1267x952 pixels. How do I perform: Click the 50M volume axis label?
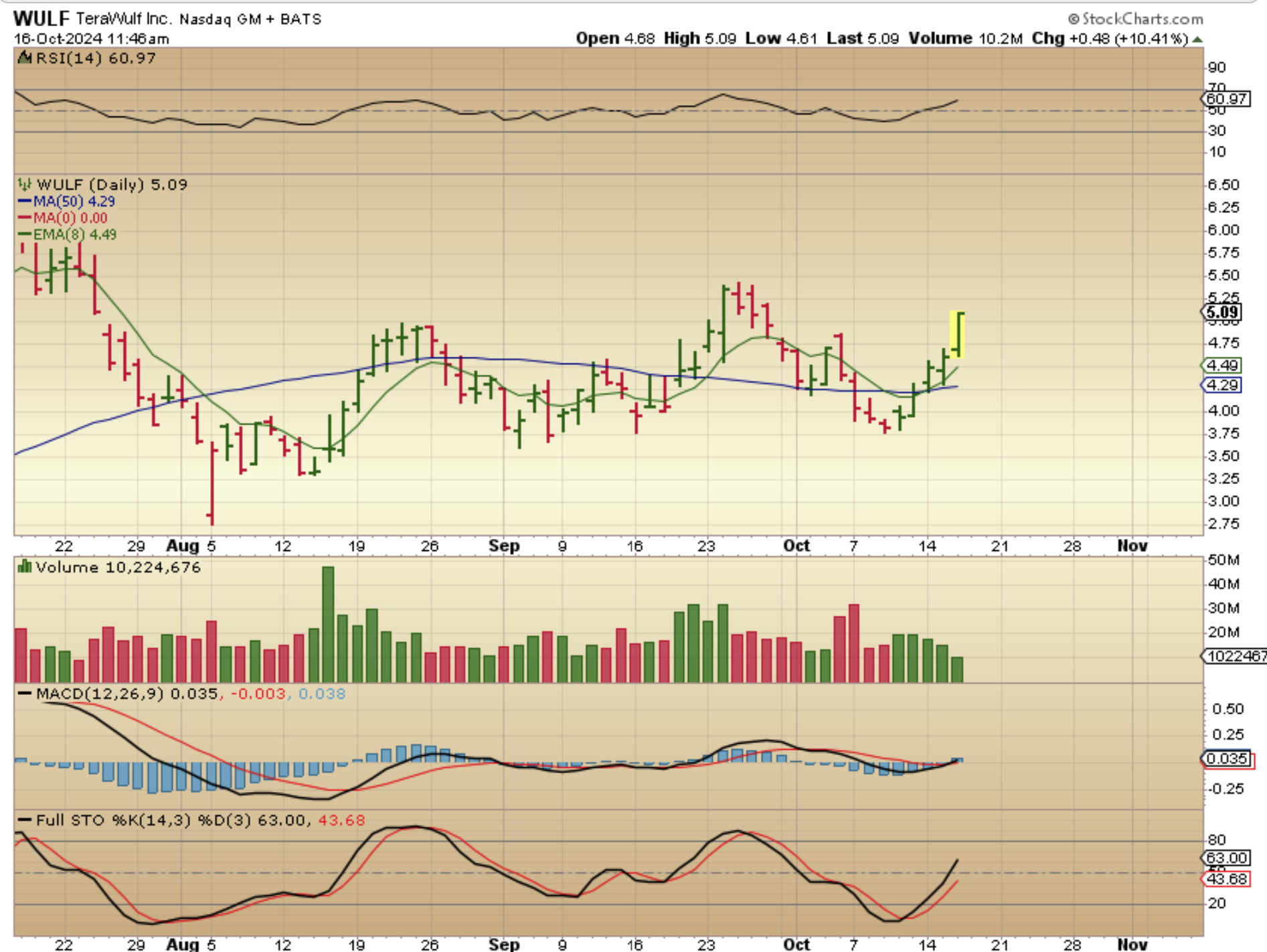pyautogui.click(x=1224, y=560)
